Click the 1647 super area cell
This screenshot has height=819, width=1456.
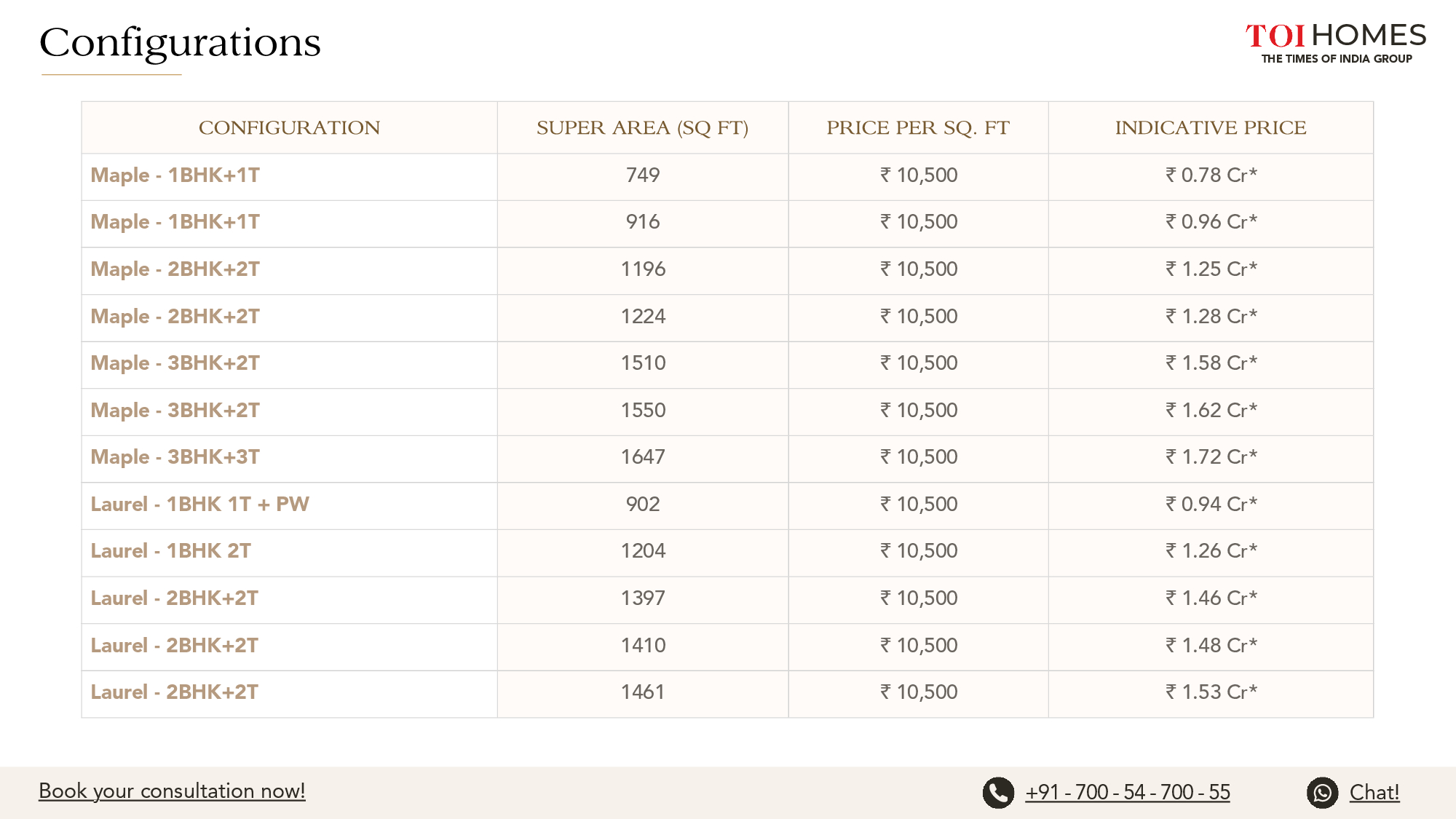coord(643,457)
